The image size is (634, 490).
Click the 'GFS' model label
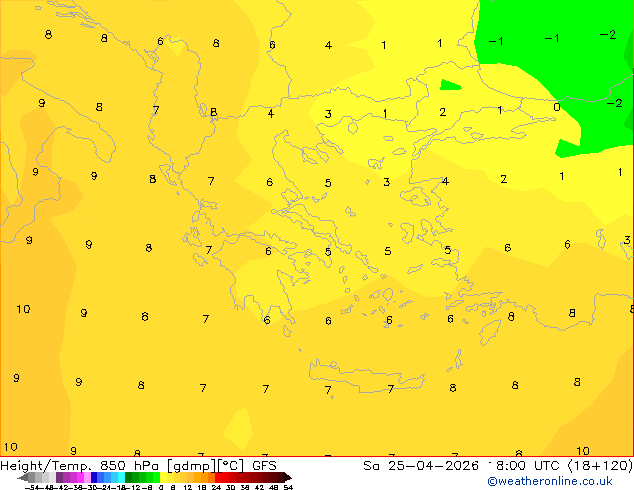264,466
